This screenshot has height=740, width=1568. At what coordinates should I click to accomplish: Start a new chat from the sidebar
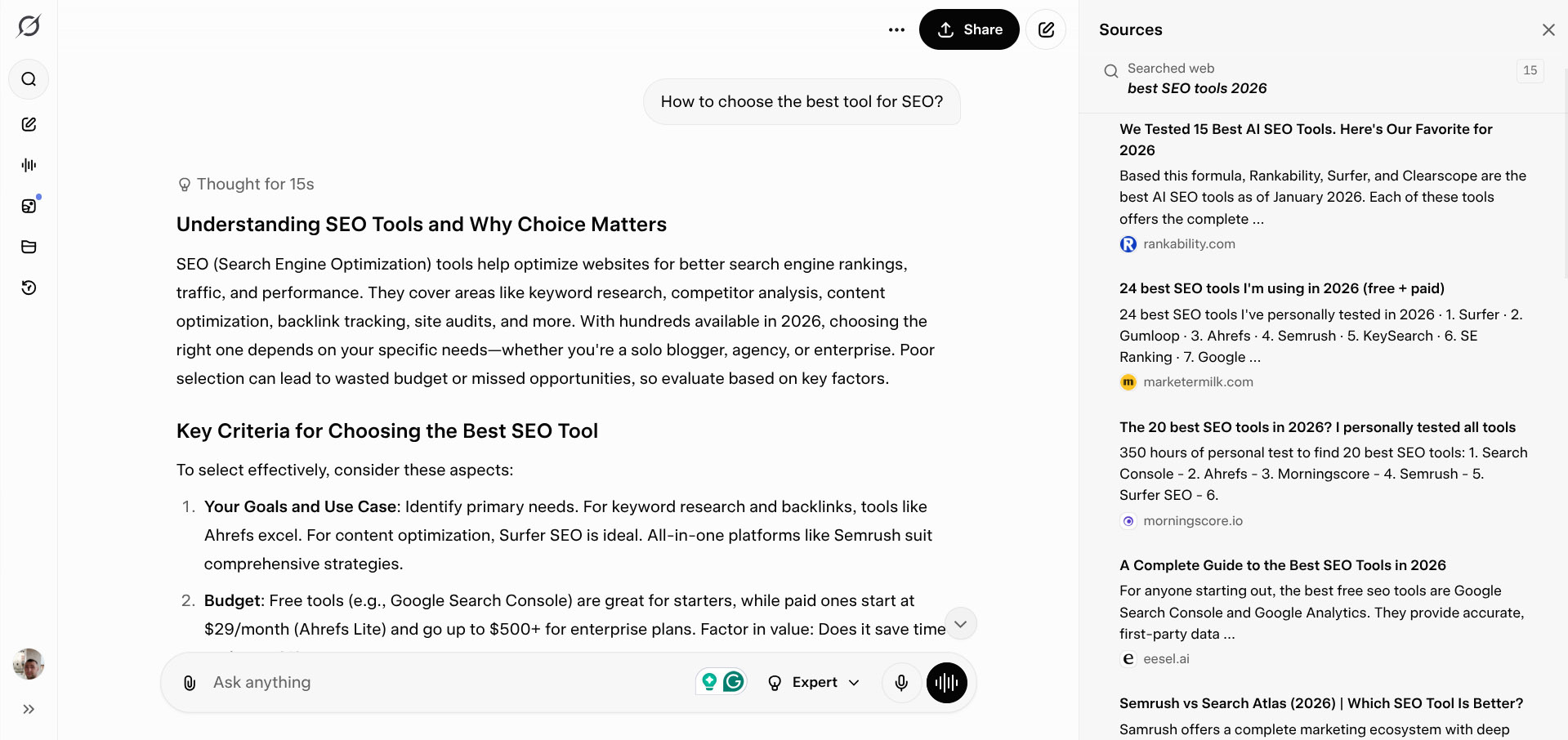point(29,124)
